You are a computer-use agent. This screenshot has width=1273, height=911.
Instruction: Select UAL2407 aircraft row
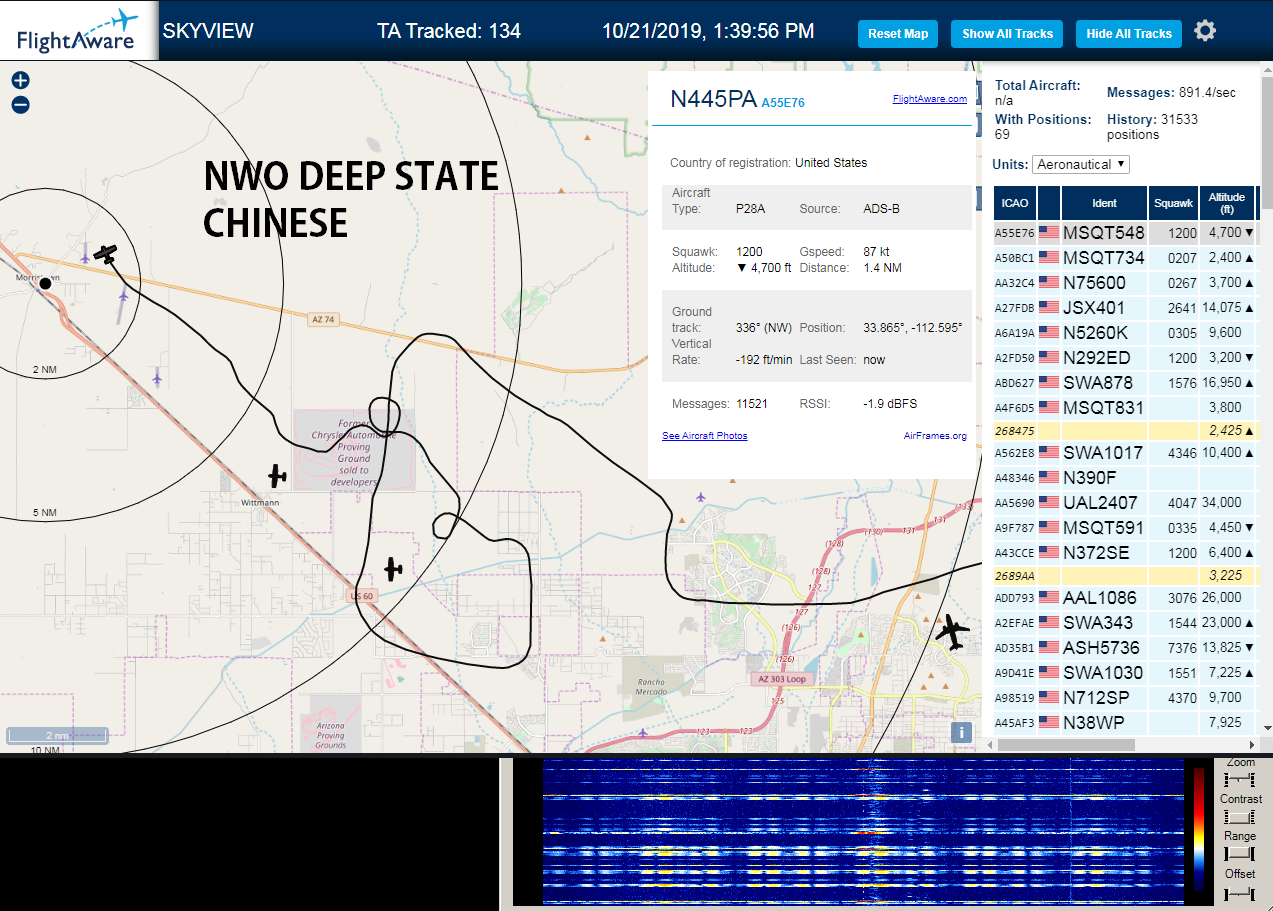pyautogui.click(x=1125, y=503)
